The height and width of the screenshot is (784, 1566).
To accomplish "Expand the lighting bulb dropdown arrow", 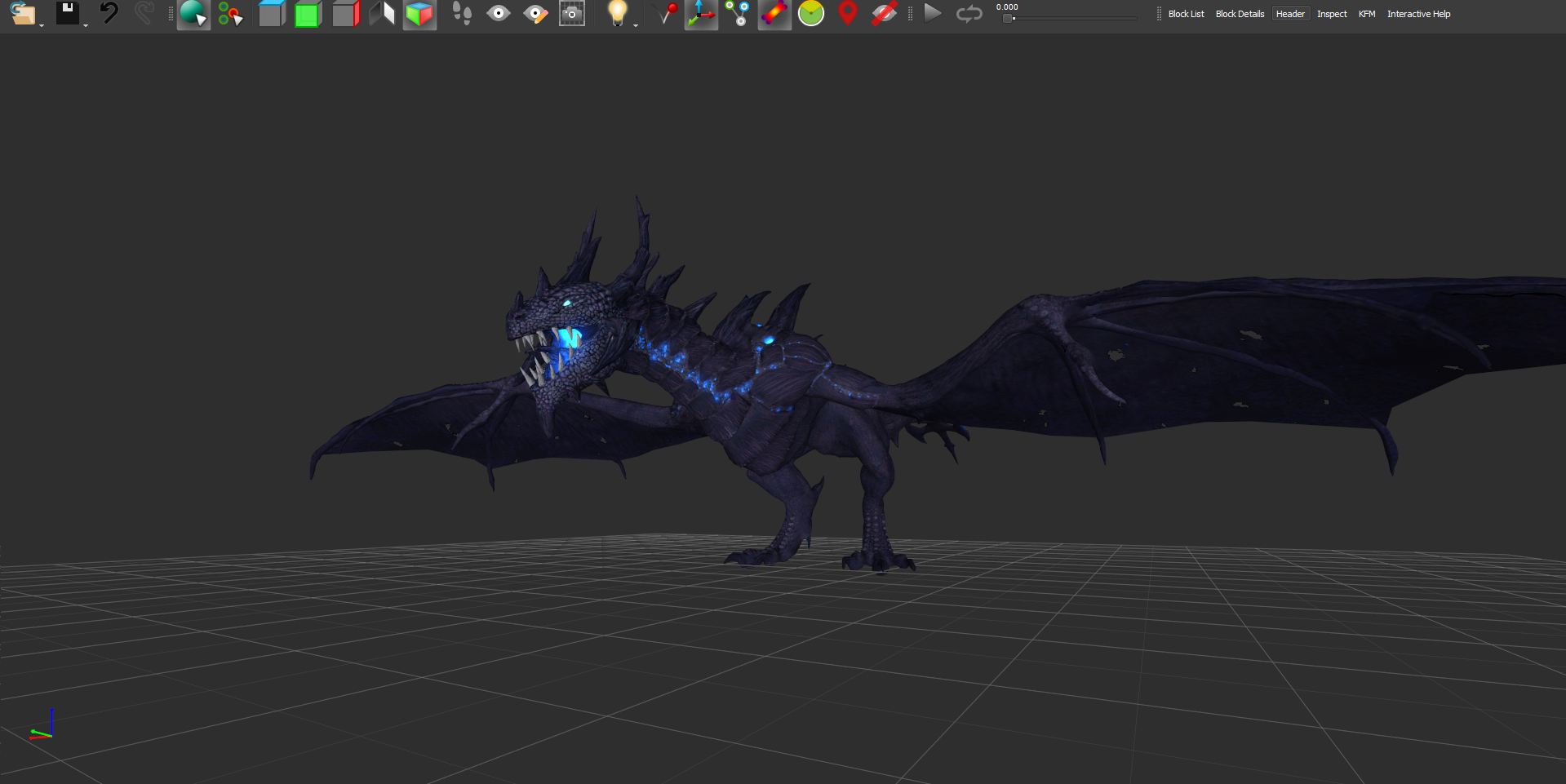I will (x=636, y=24).
